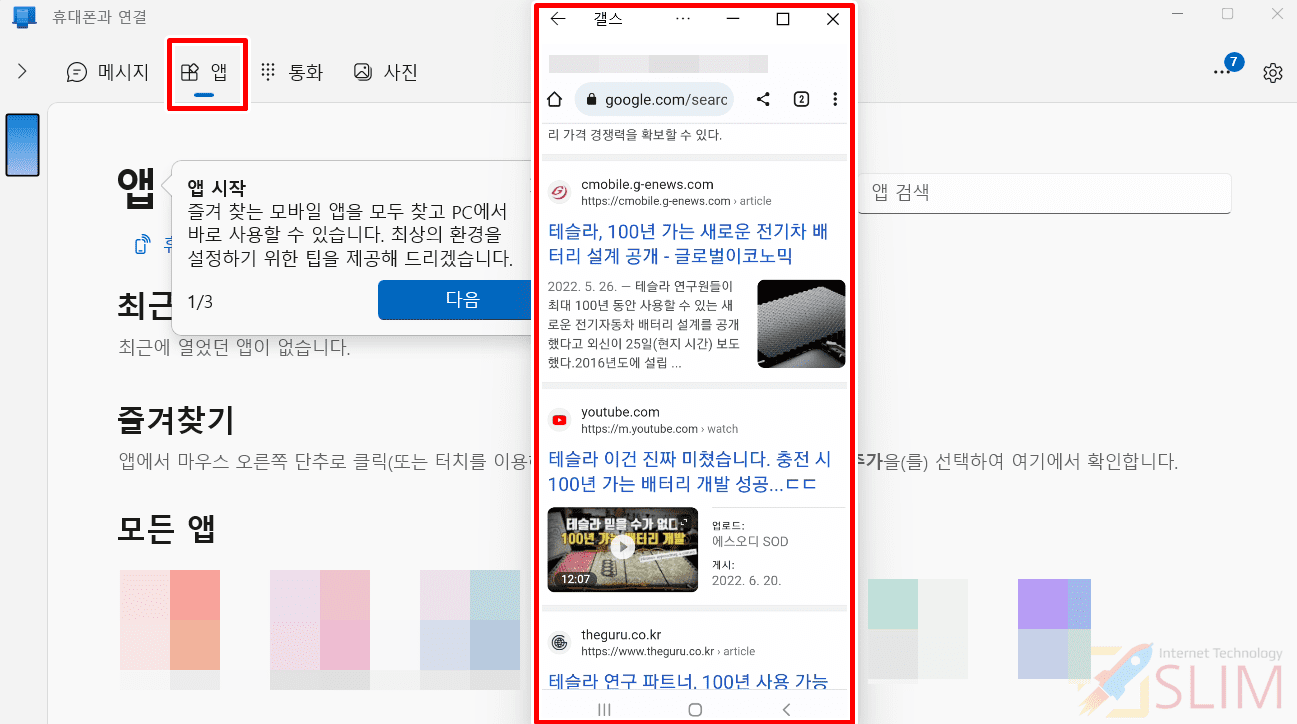Click the 에스오디 SOD uploader name
This screenshot has height=724, width=1297.
pos(750,541)
